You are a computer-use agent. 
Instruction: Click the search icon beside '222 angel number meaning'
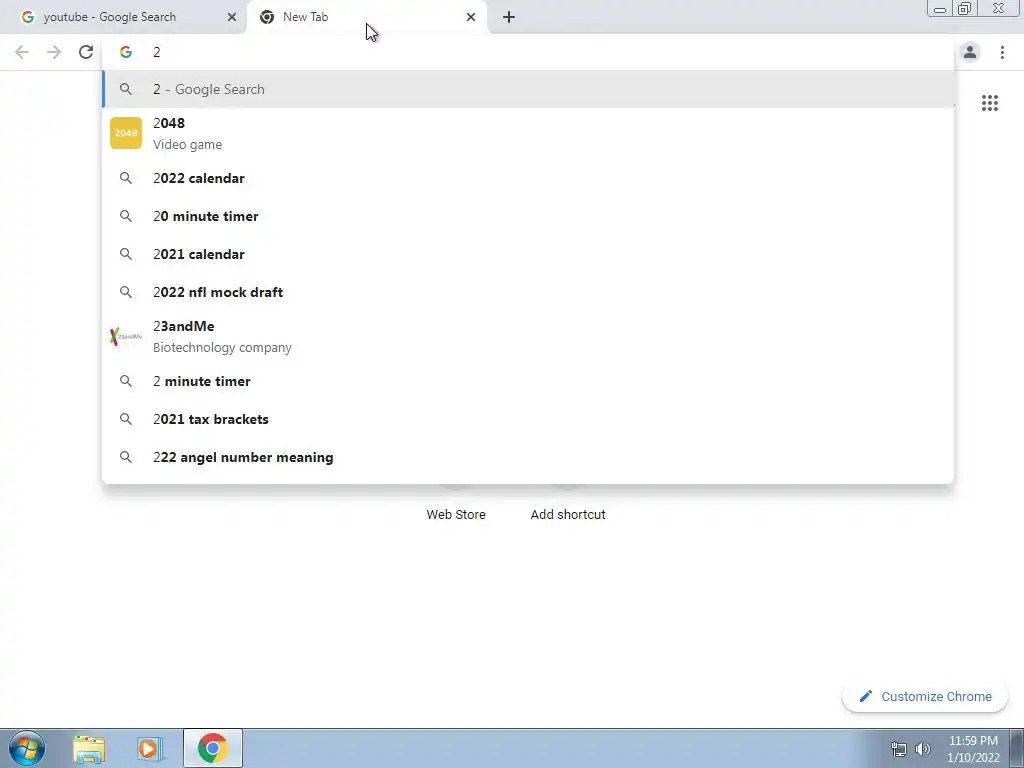coord(125,457)
